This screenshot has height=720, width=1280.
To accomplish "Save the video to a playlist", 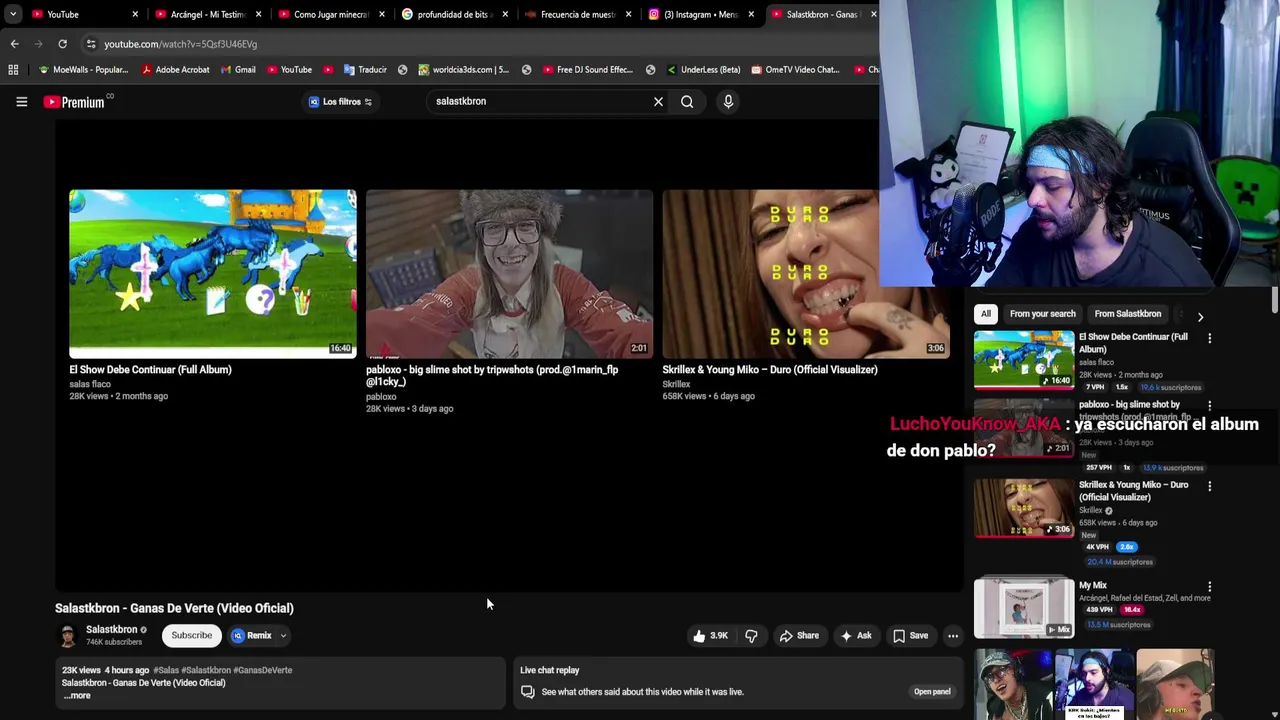I will tap(910, 636).
